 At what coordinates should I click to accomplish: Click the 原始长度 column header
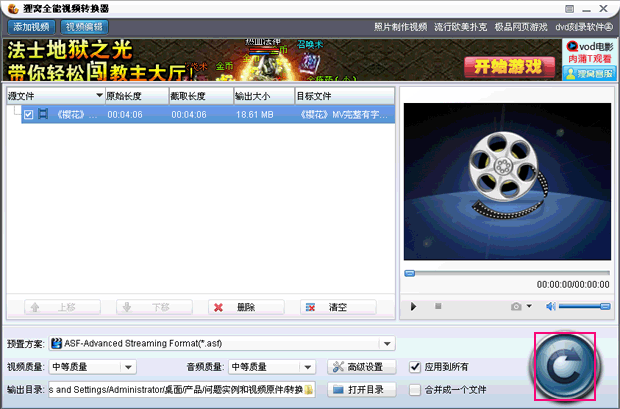pyautogui.click(x=137, y=96)
